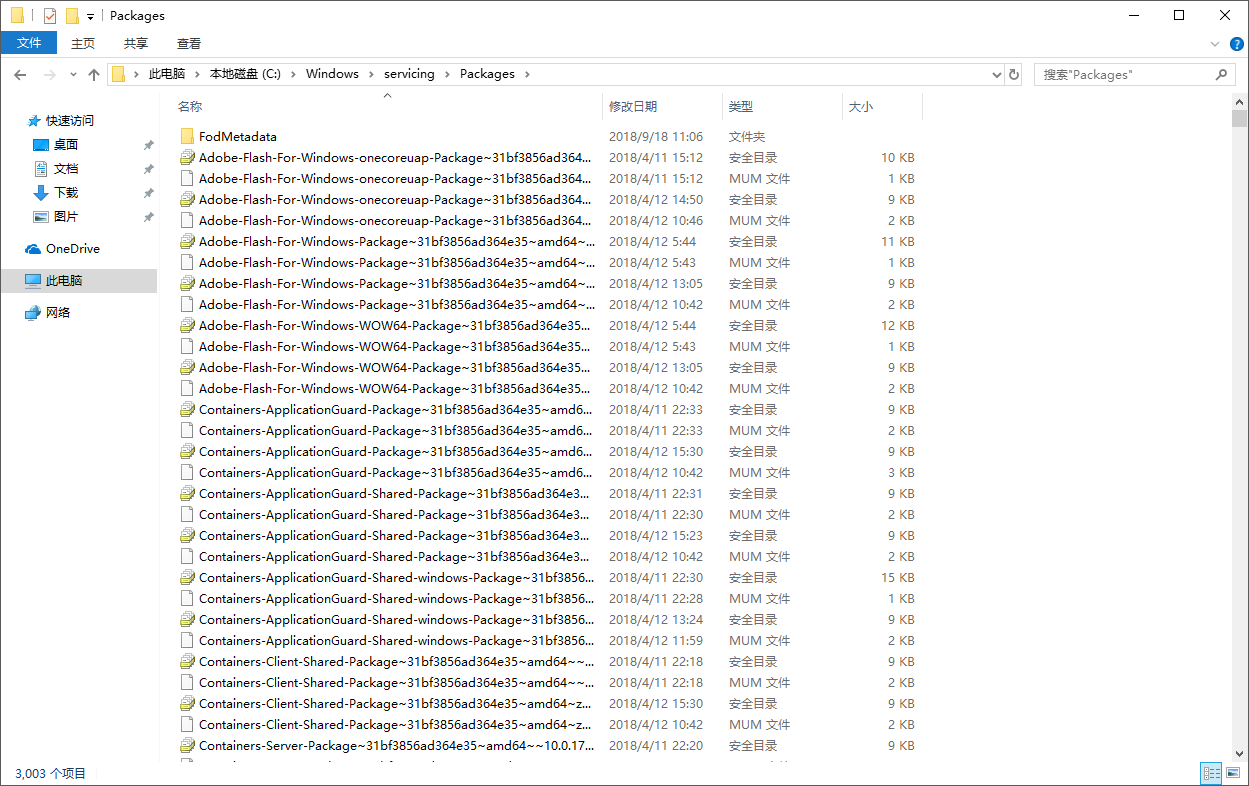Open the FodMetadata folder
The width and height of the screenshot is (1249, 786).
(x=237, y=137)
